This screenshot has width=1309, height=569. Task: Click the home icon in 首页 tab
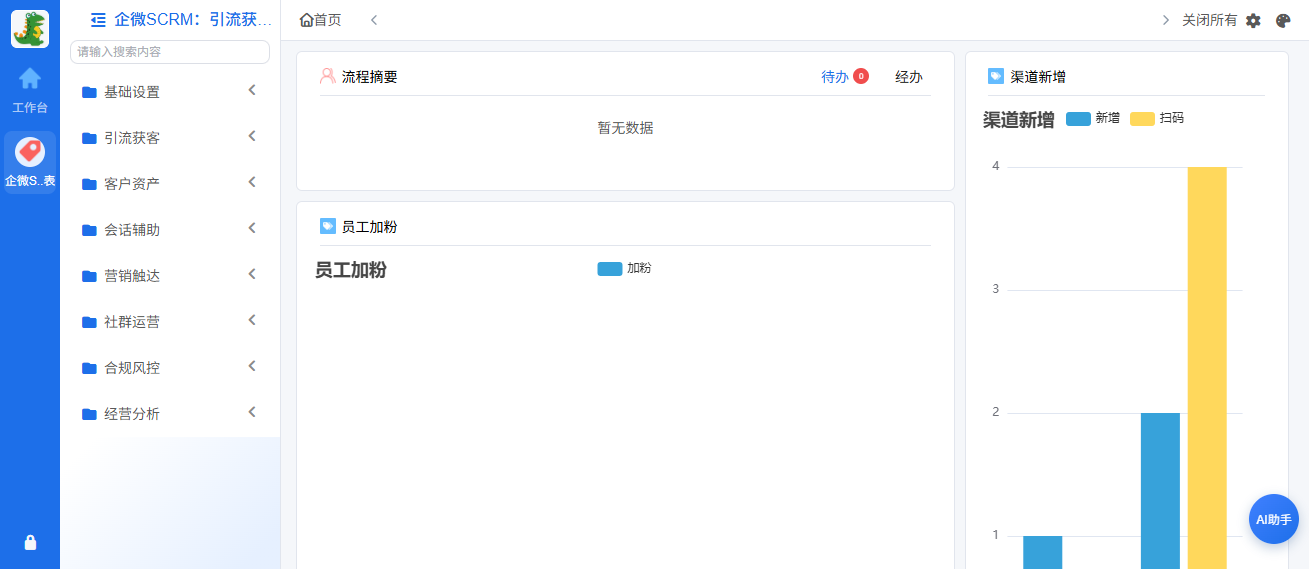click(306, 20)
